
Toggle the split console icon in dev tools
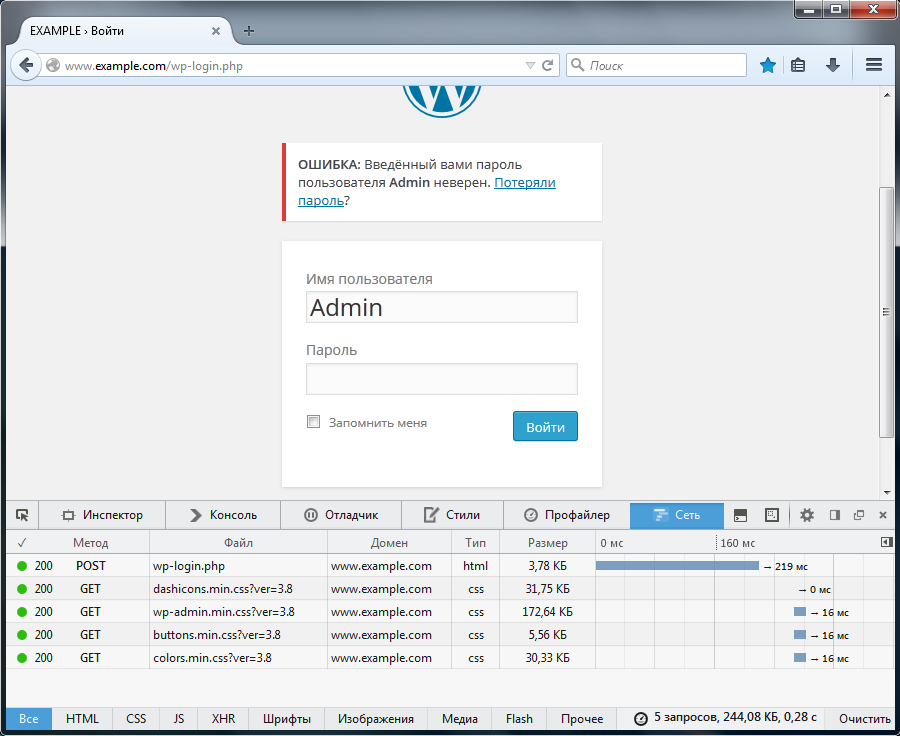tap(740, 515)
